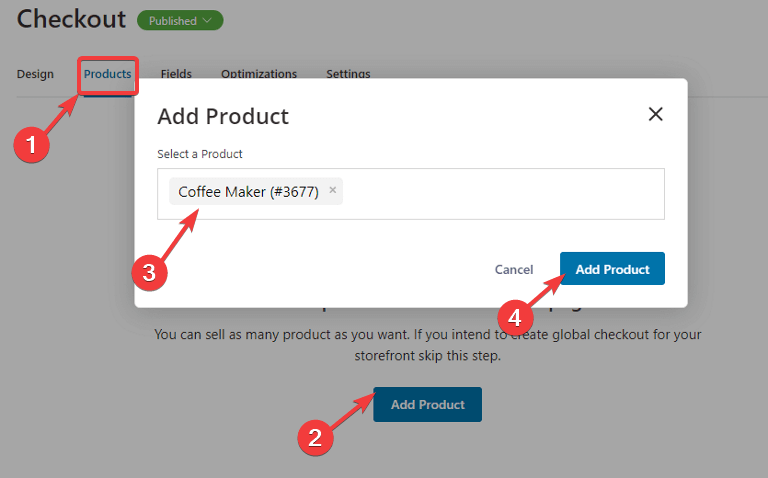768x478 pixels.
Task: Switch to the Design tab
Action: 35,74
